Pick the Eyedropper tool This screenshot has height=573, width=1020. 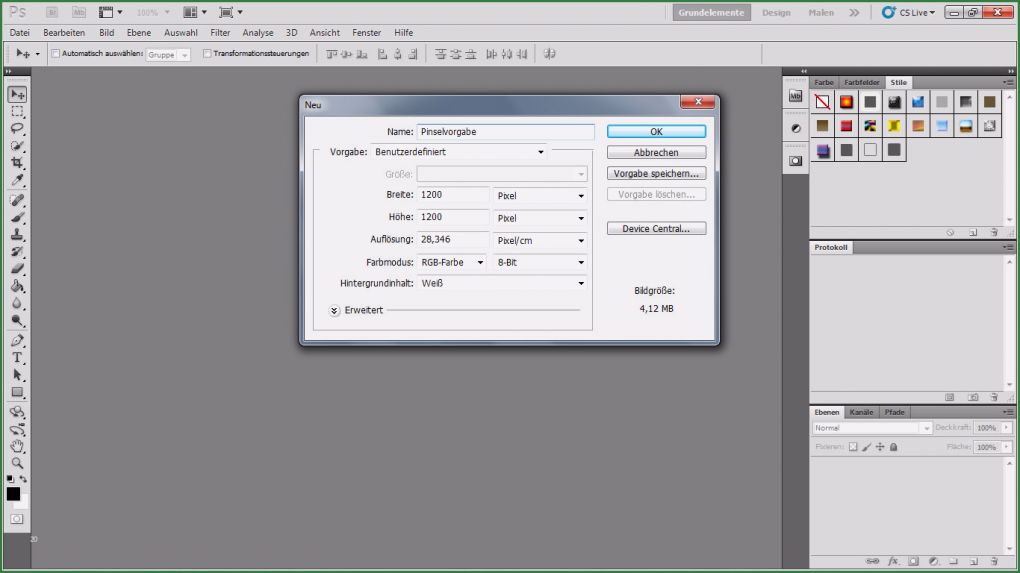(x=17, y=181)
